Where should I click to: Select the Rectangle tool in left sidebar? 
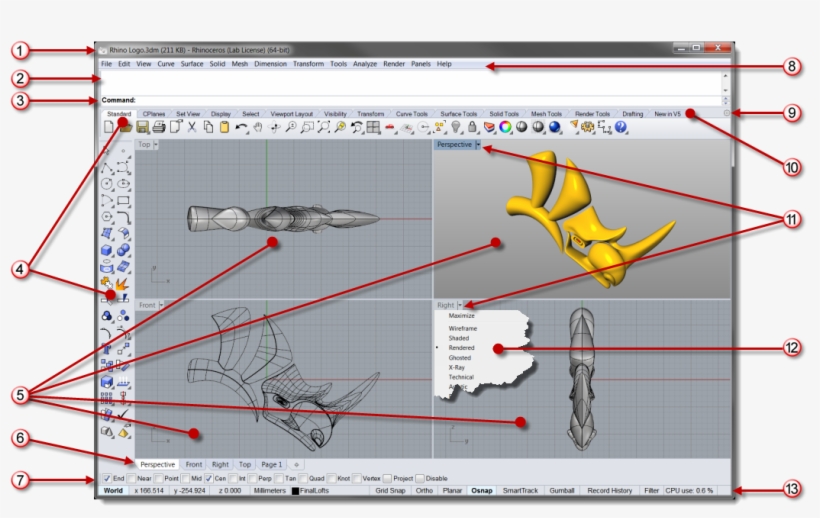coord(123,201)
